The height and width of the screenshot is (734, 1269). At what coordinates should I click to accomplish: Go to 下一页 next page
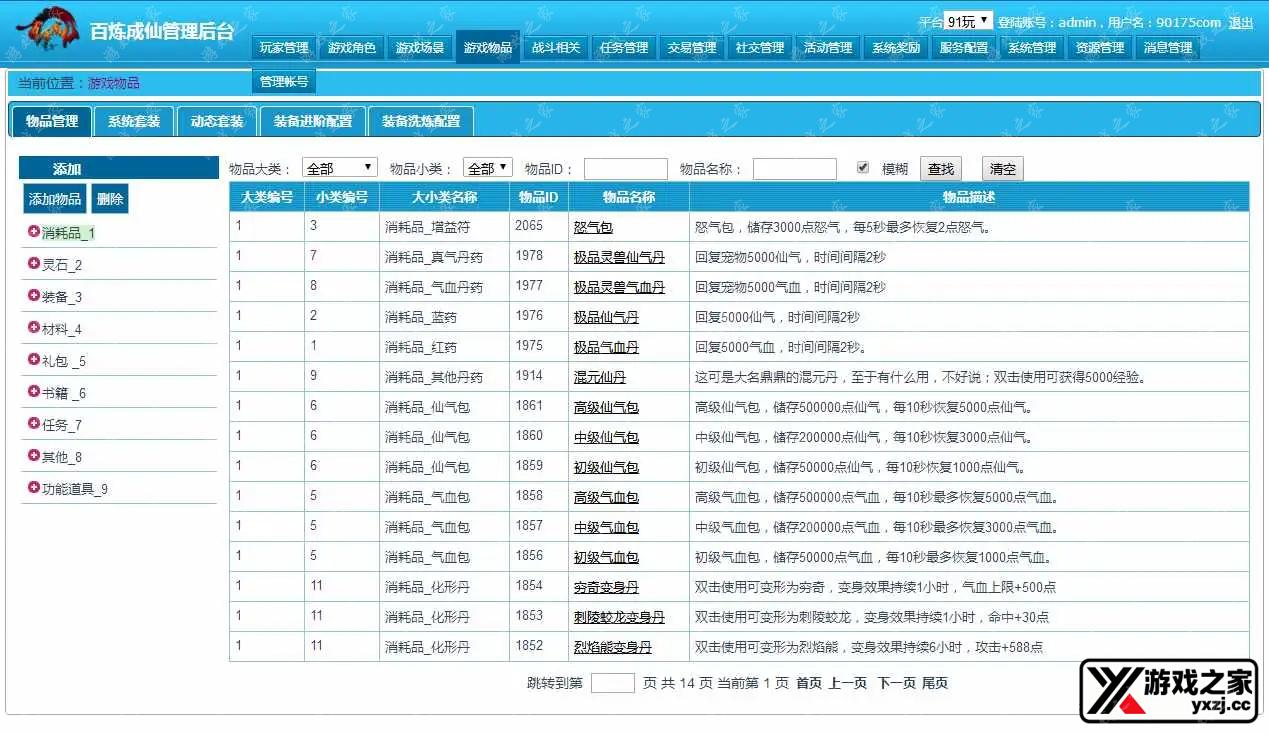pos(896,683)
